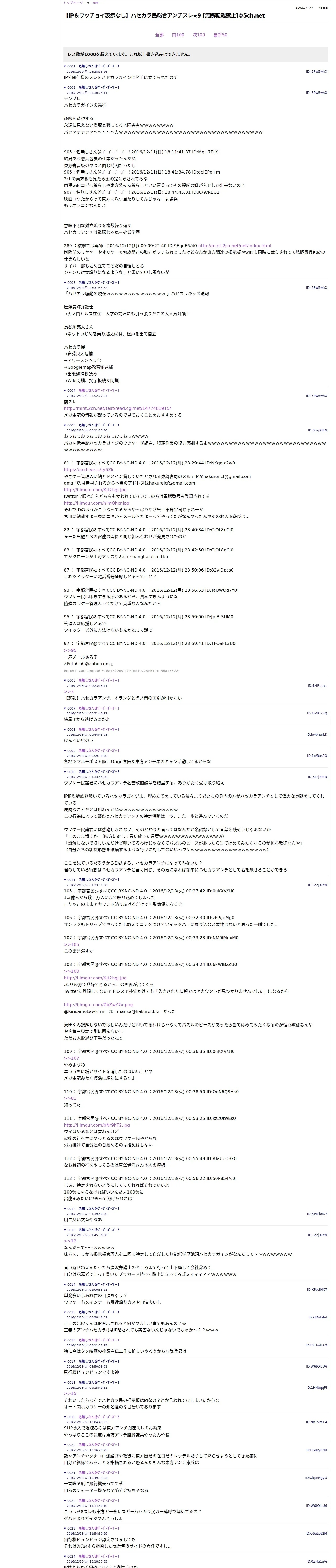The height and width of the screenshot is (1568, 336).
Task: Click ID:KPbd0IX7 on post 0012
Action: [317, 1214]
